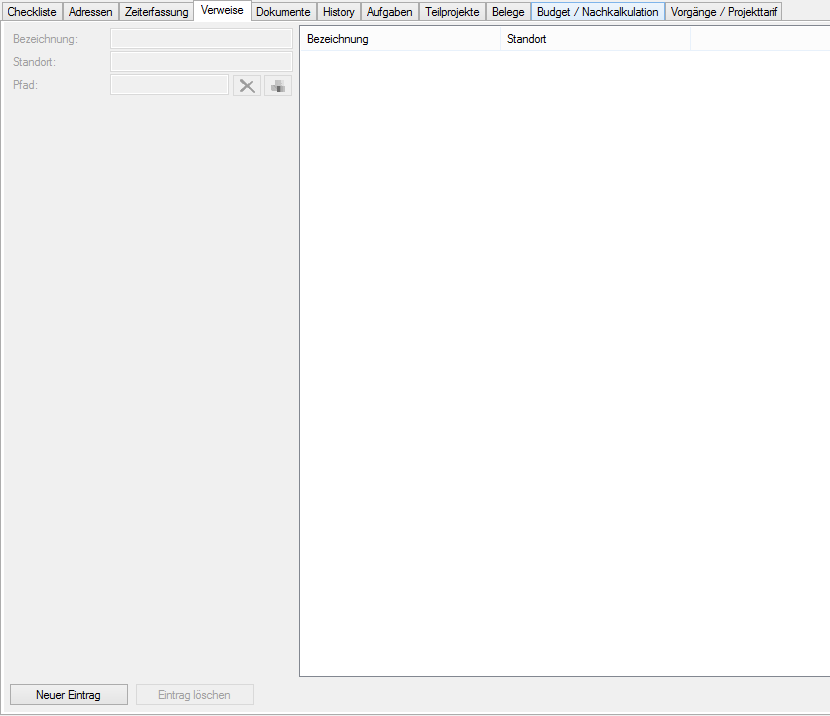Switch to Teilprojekte tab
Image resolution: width=830 pixels, height=716 pixels.
(x=452, y=12)
